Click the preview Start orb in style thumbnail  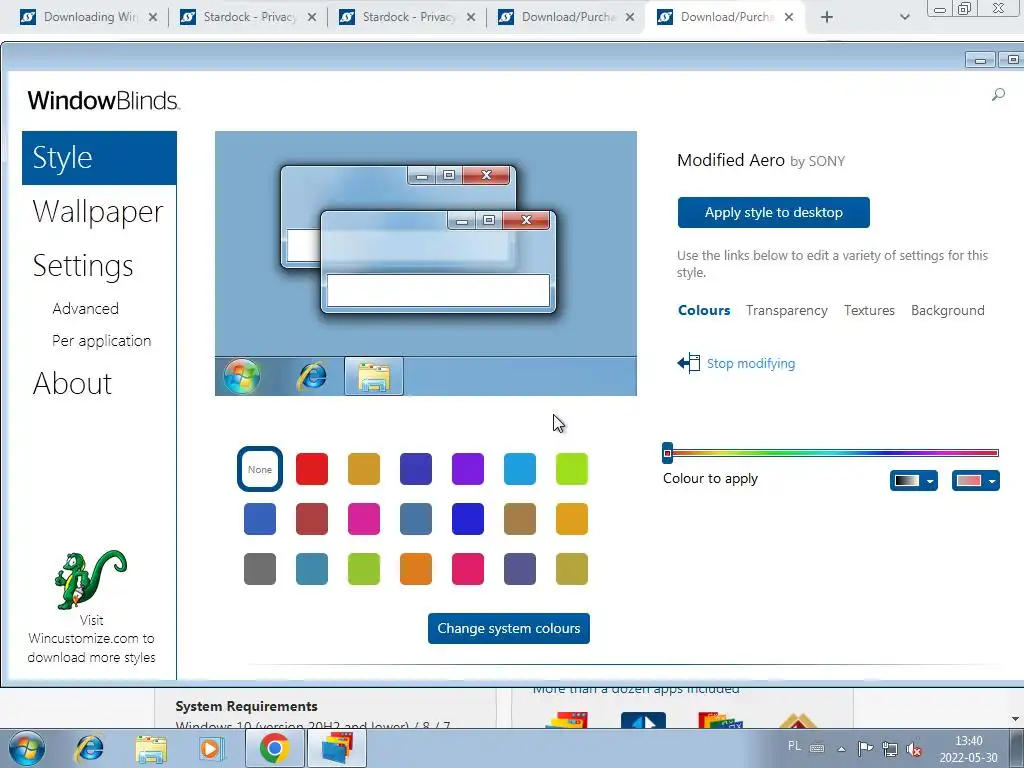coord(242,376)
